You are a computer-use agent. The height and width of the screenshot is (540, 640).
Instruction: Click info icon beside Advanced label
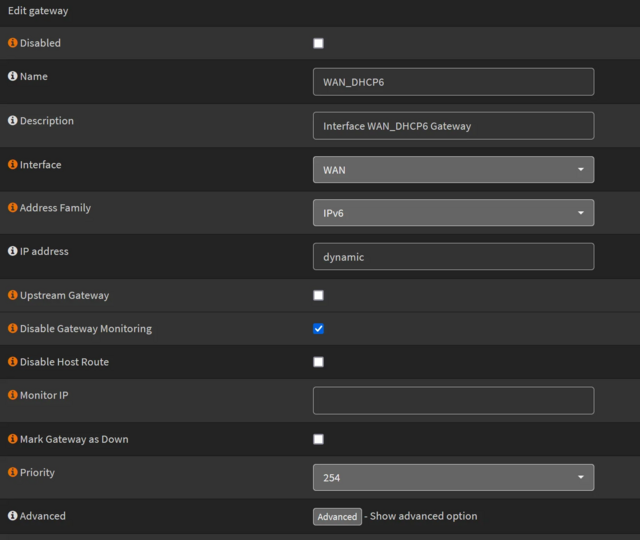point(13,516)
